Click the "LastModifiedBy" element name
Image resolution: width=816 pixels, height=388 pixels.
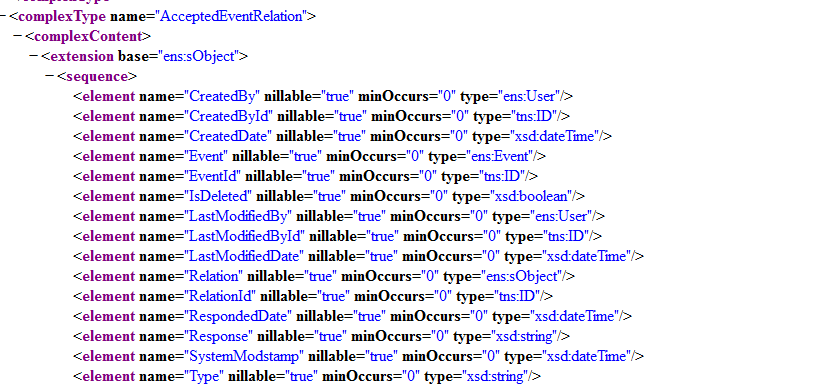click(239, 216)
